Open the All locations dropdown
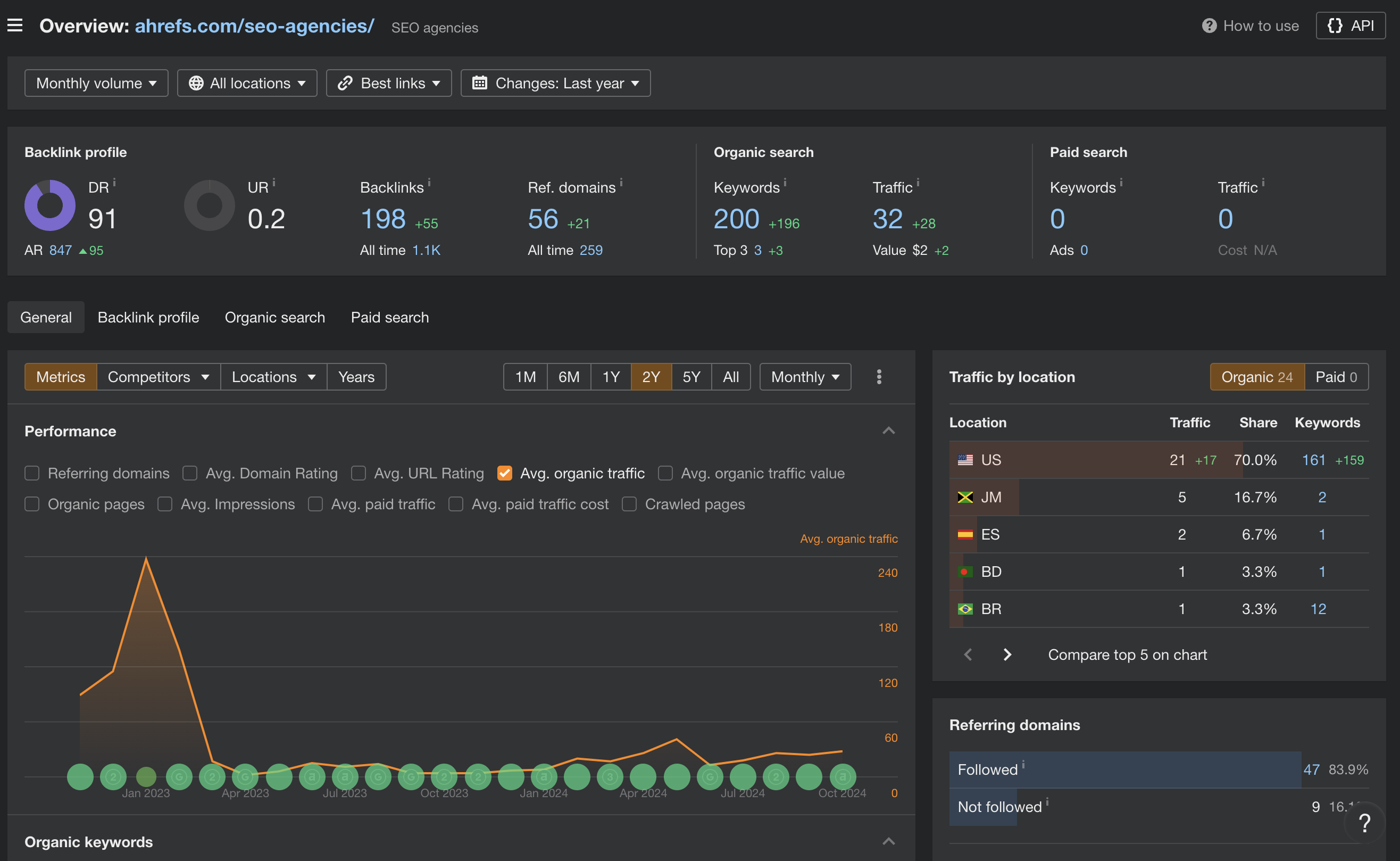The image size is (1400, 861). (x=247, y=83)
